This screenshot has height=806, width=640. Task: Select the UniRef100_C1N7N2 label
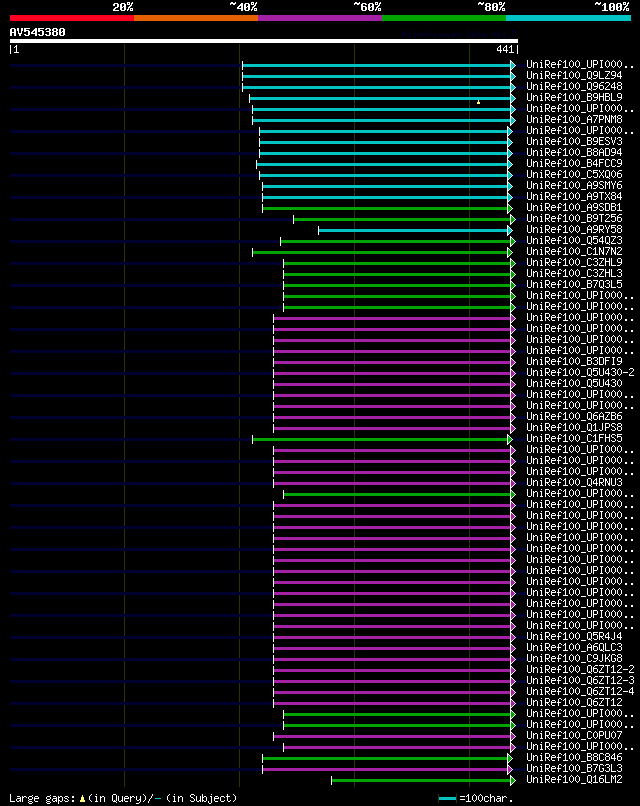point(574,251)
